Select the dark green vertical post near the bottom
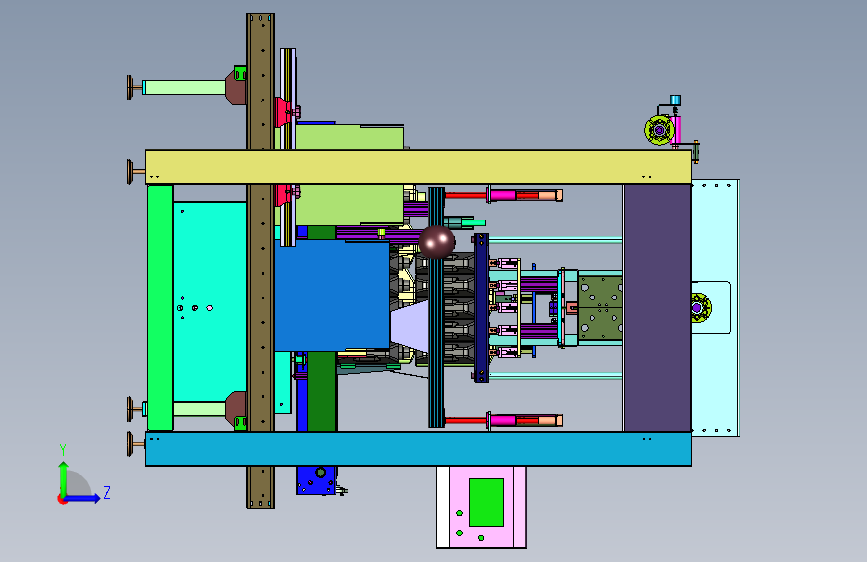 click(x=321, y=391)
